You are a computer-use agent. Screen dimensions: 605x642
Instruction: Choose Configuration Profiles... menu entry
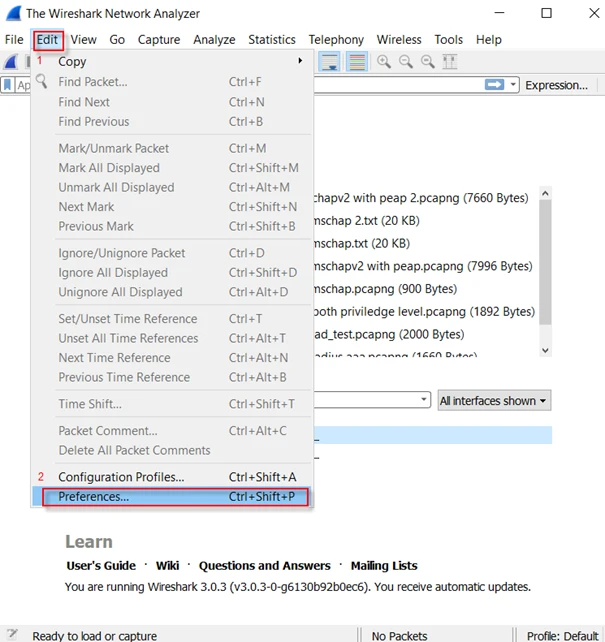point(121,477)
